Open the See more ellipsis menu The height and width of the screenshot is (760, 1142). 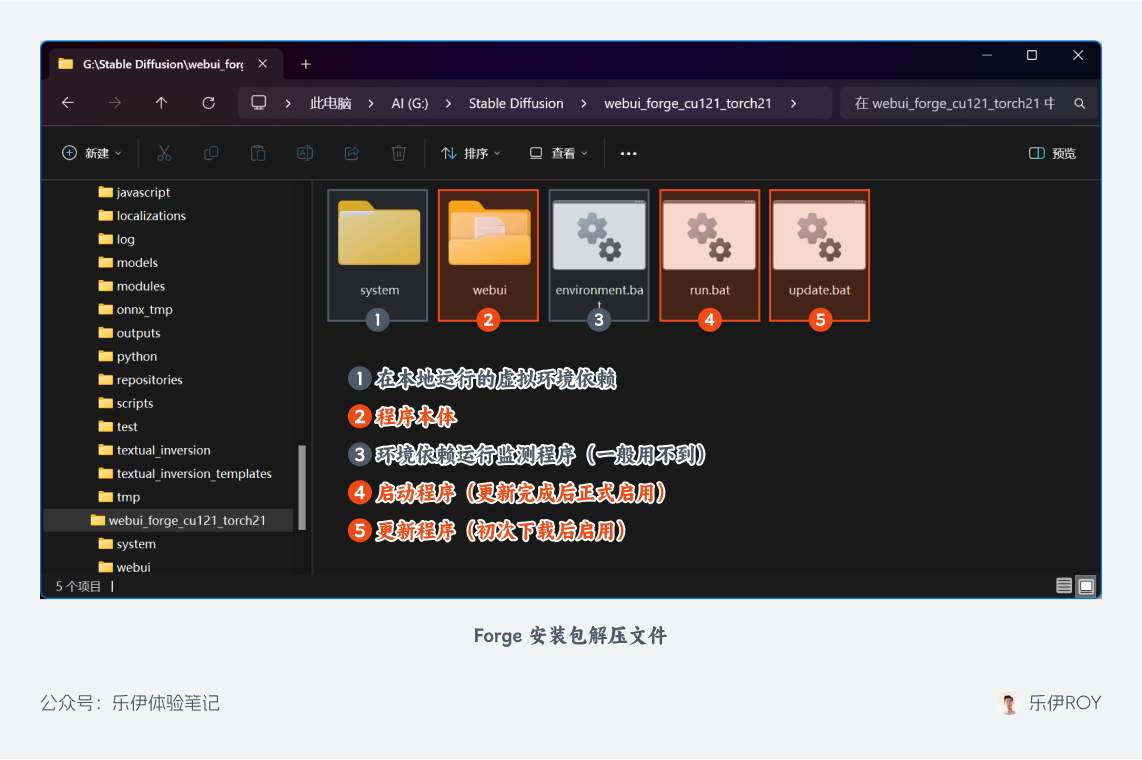pos(628,153)
